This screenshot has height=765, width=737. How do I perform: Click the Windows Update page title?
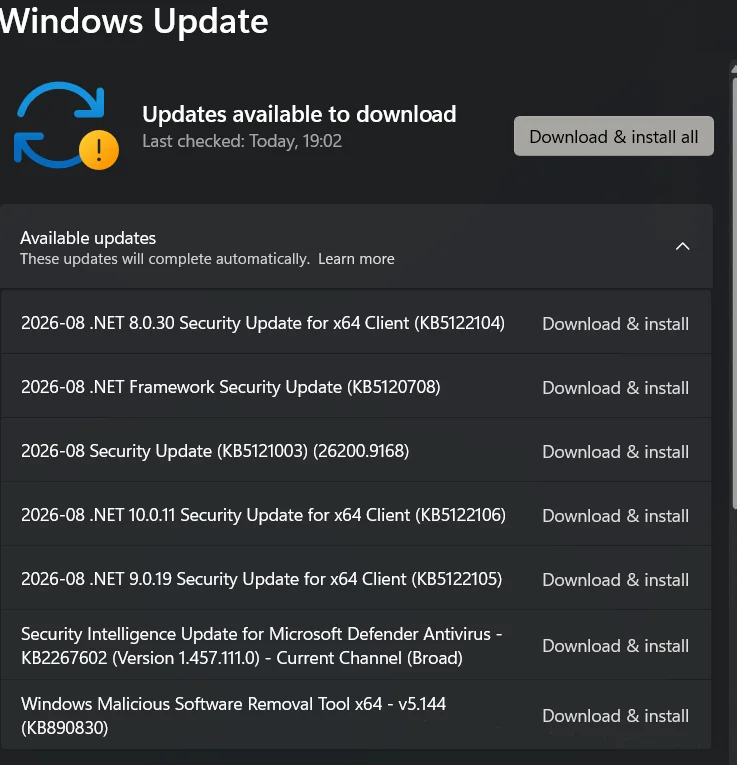tap(134, 21)
